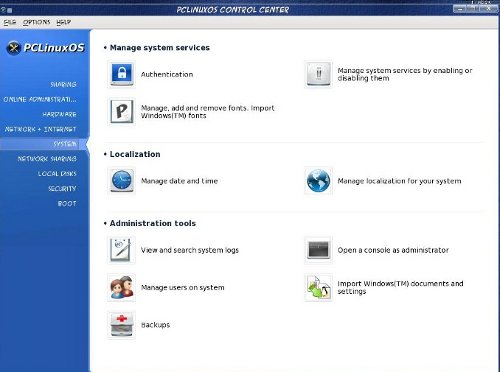Screen dimensions: 500x372
Task: Click Manage system services by enabling text
Action: click(x=405, y=74)
